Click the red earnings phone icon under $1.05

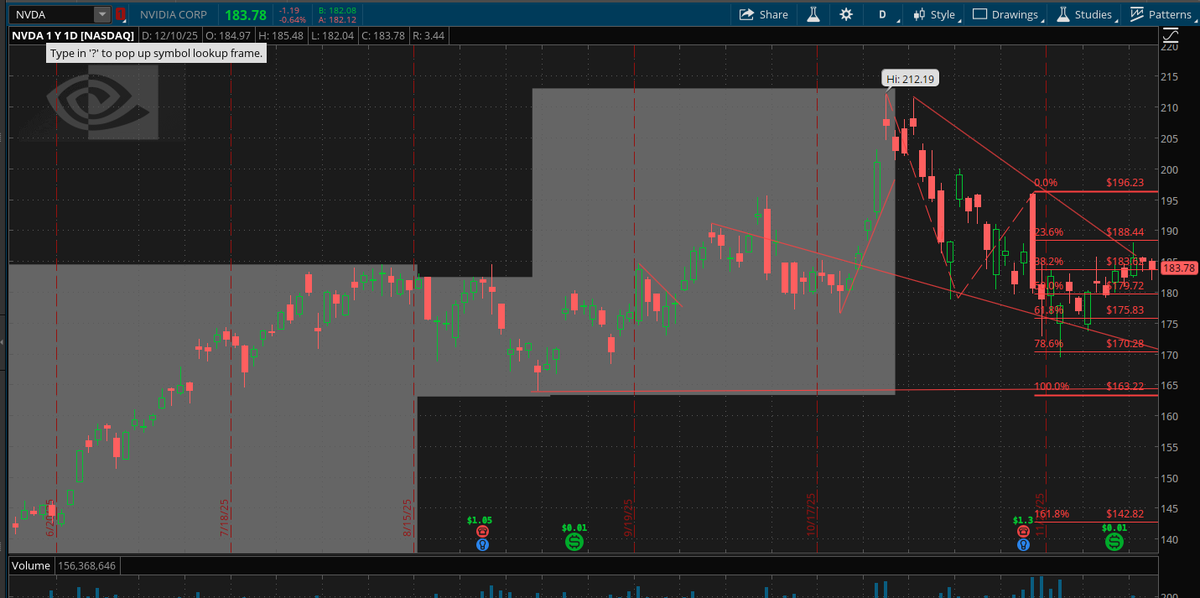483,533
